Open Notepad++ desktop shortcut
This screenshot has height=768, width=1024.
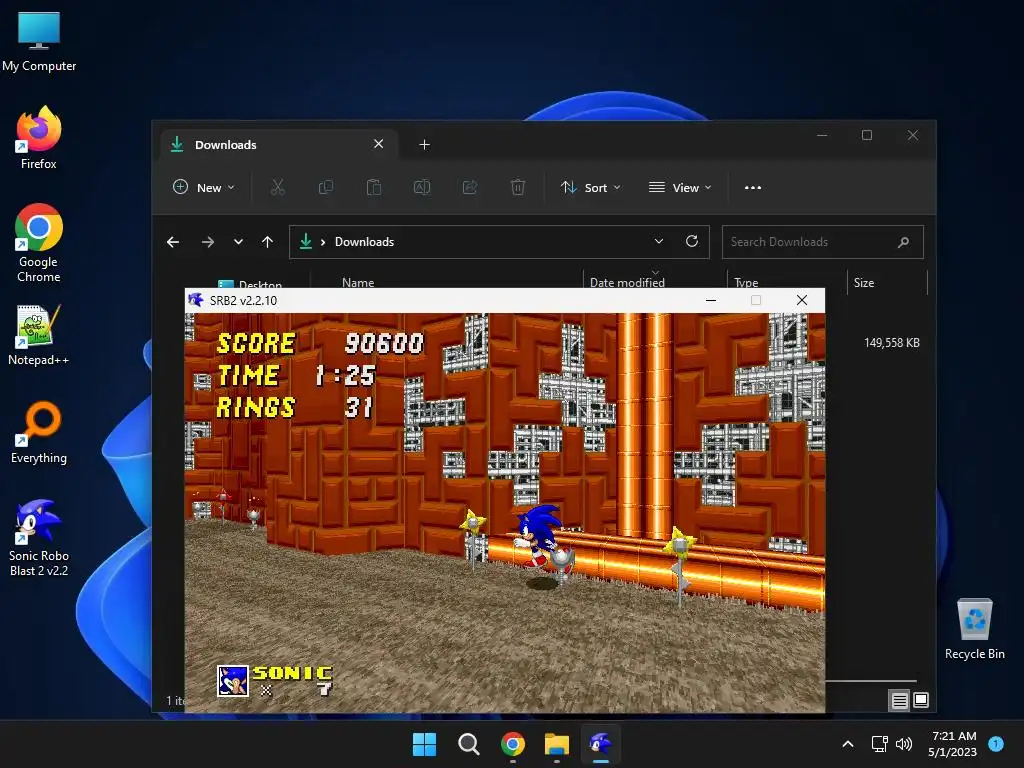coord(39,334)
